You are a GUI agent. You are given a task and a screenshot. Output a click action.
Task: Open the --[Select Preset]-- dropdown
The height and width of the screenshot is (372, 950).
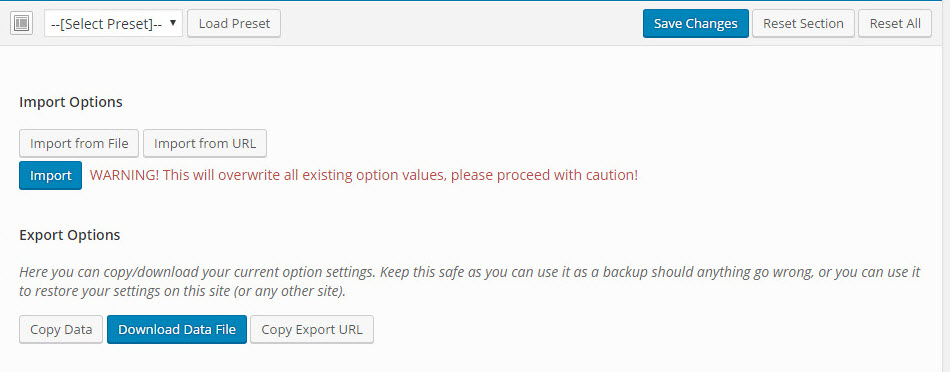click(113, 24)
